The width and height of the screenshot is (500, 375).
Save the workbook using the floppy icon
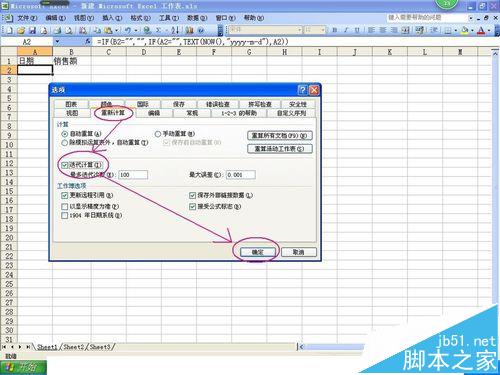pyautogui.click(x=32, y=30)
